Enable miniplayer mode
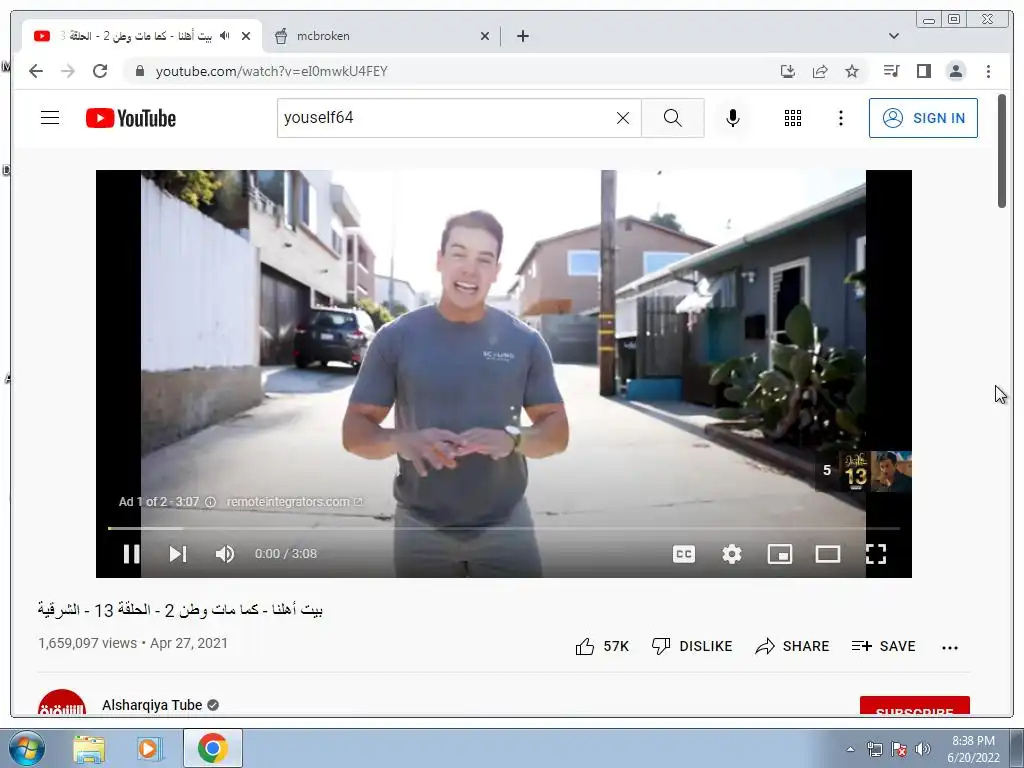 (780, 554)
